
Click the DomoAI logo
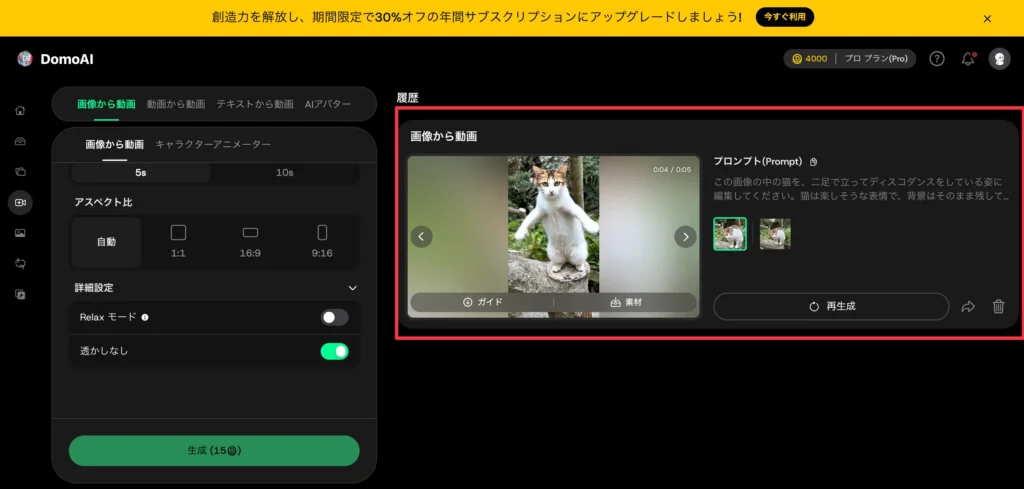click(x=56, y=59)
